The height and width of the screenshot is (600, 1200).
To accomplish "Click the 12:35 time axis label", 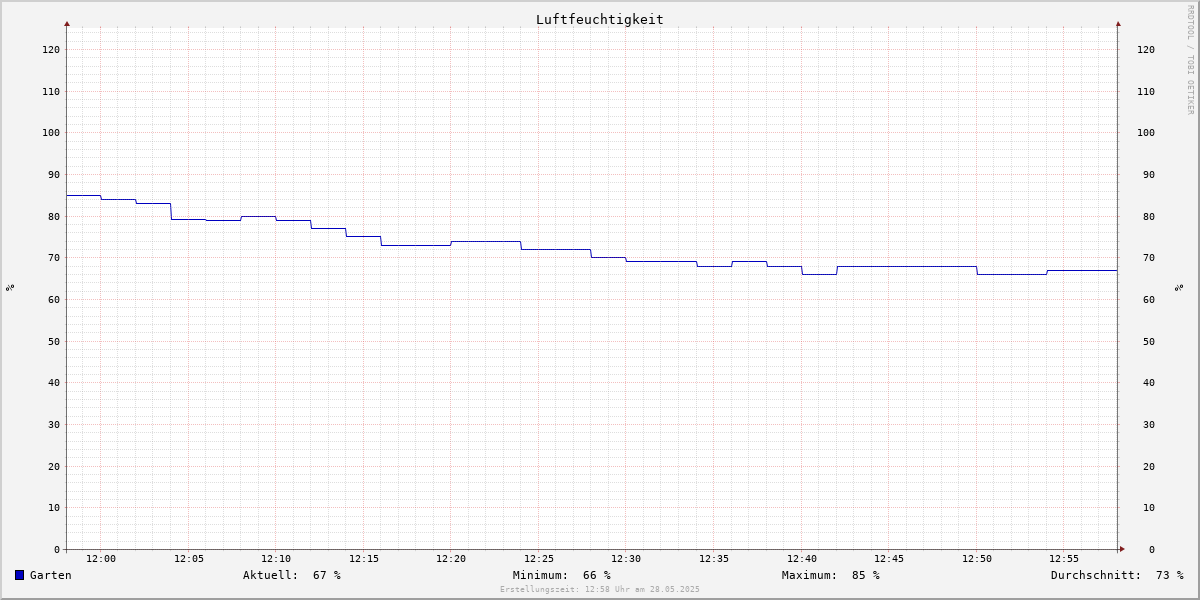I will coord(714,558).
